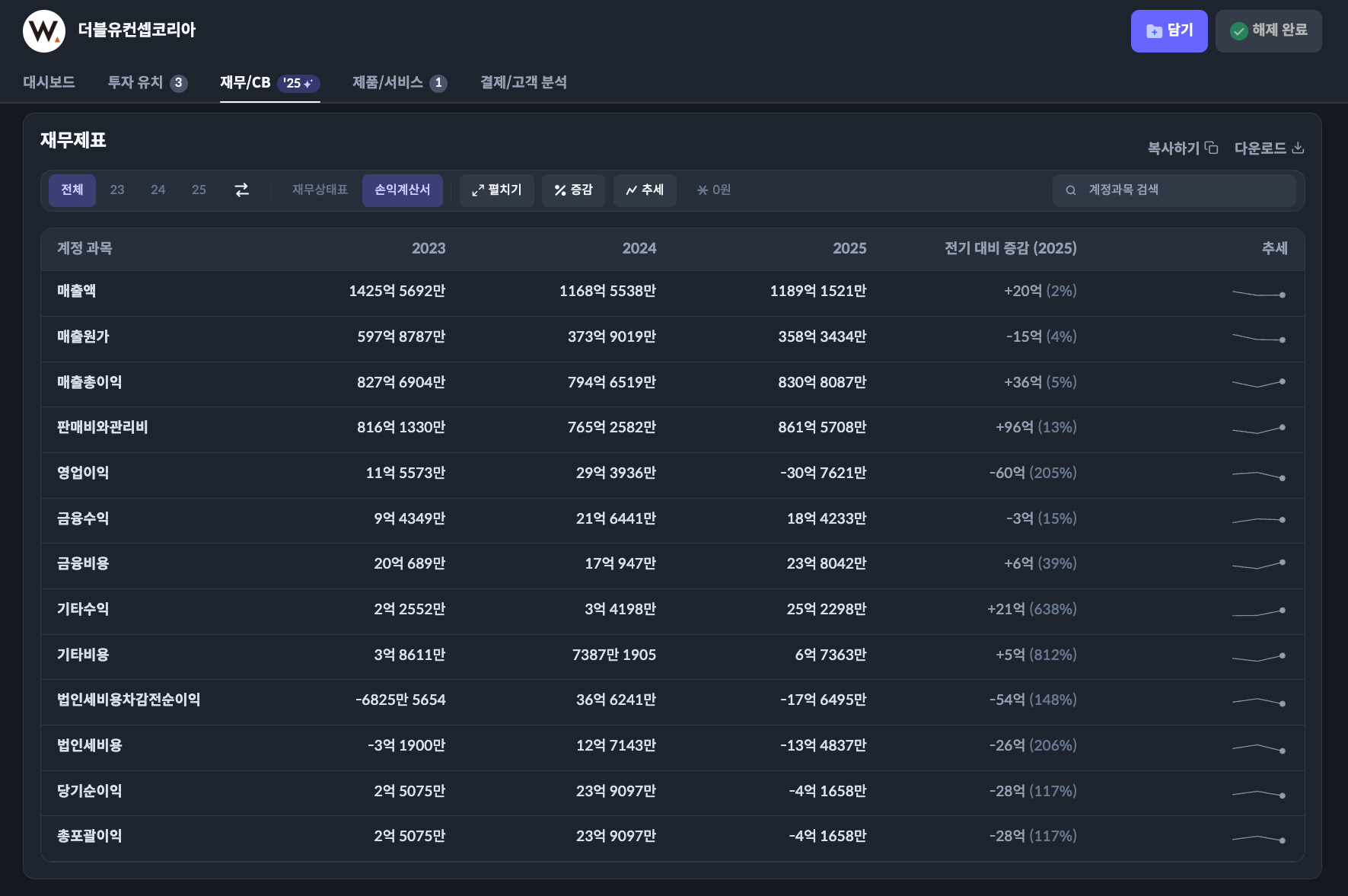The height and width of the screenshot is (896, 1348).
Task: Toggle the 추세 trend column
Action: tap(645, 190)
